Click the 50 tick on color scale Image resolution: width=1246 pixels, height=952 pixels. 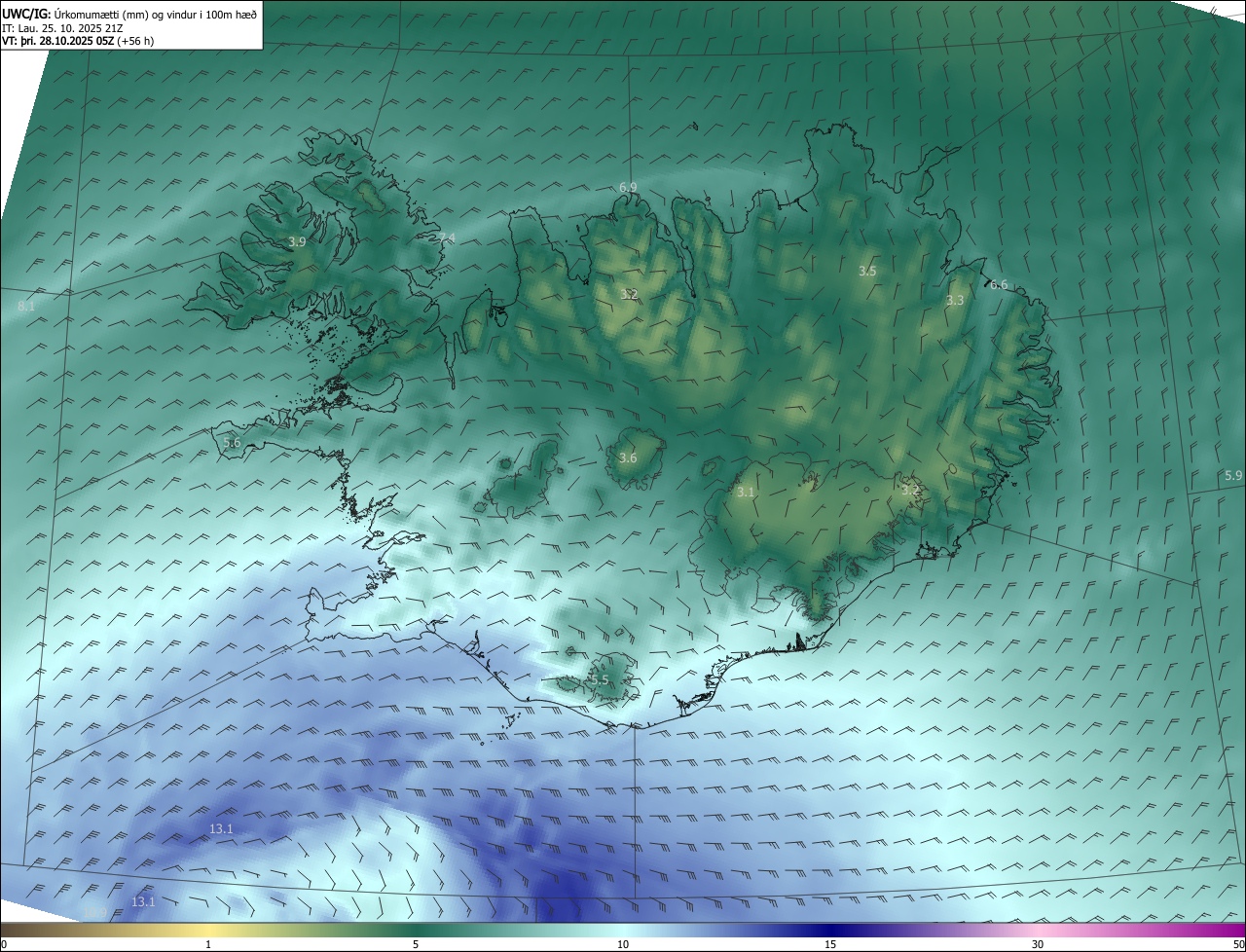[x=1238, y=944]
